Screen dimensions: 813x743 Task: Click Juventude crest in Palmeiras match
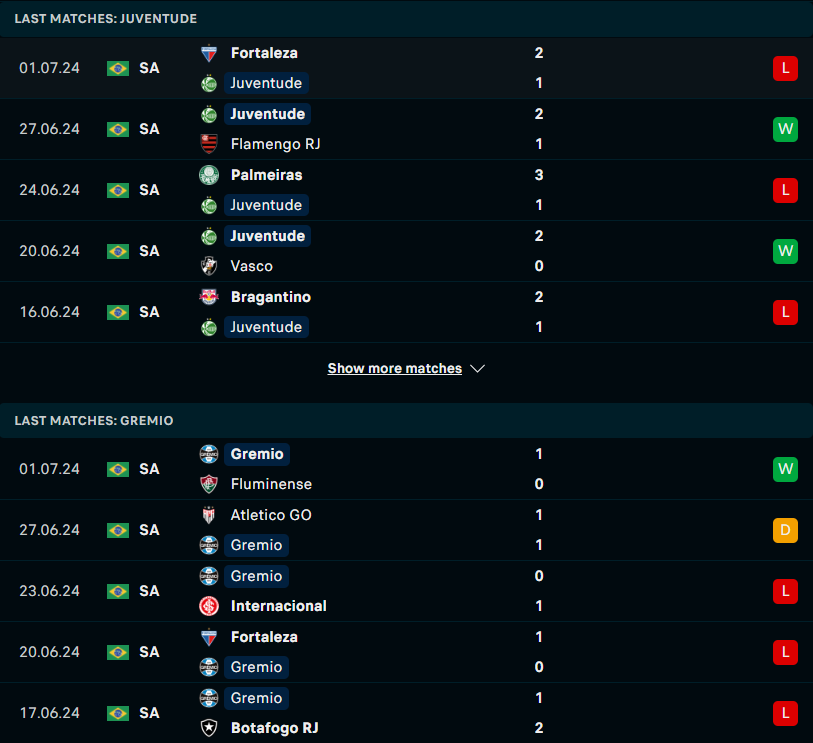click(209, 205)
